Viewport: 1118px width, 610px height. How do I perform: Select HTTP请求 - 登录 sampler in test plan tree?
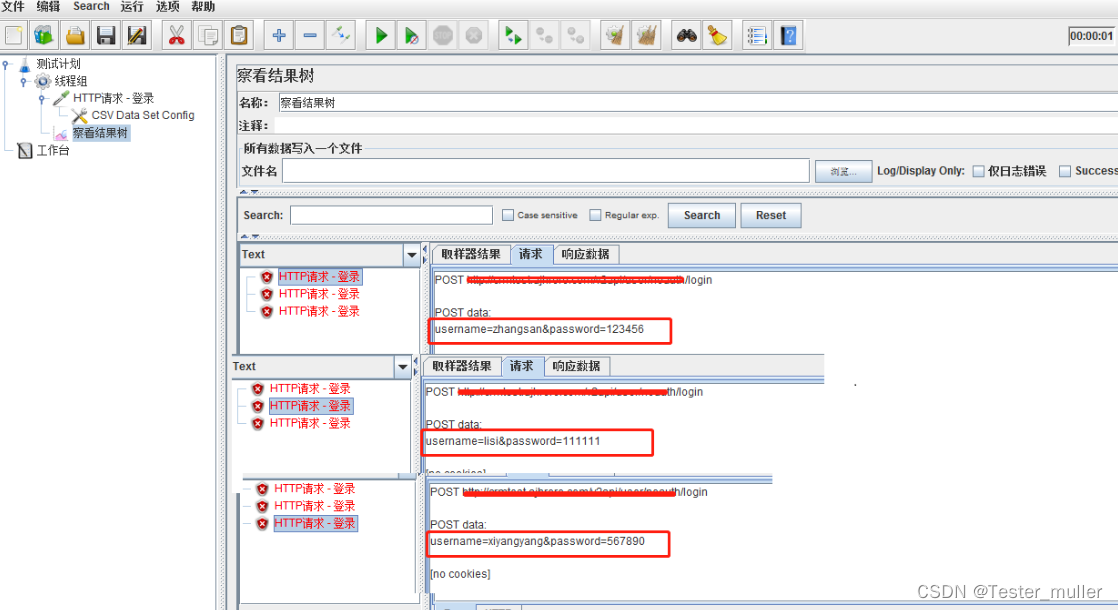click(113, 98)
